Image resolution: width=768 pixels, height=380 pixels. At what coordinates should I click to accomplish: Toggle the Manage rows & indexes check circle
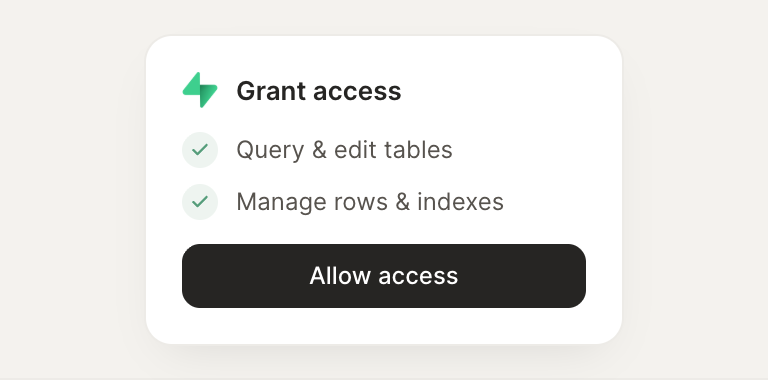[200, 202]
